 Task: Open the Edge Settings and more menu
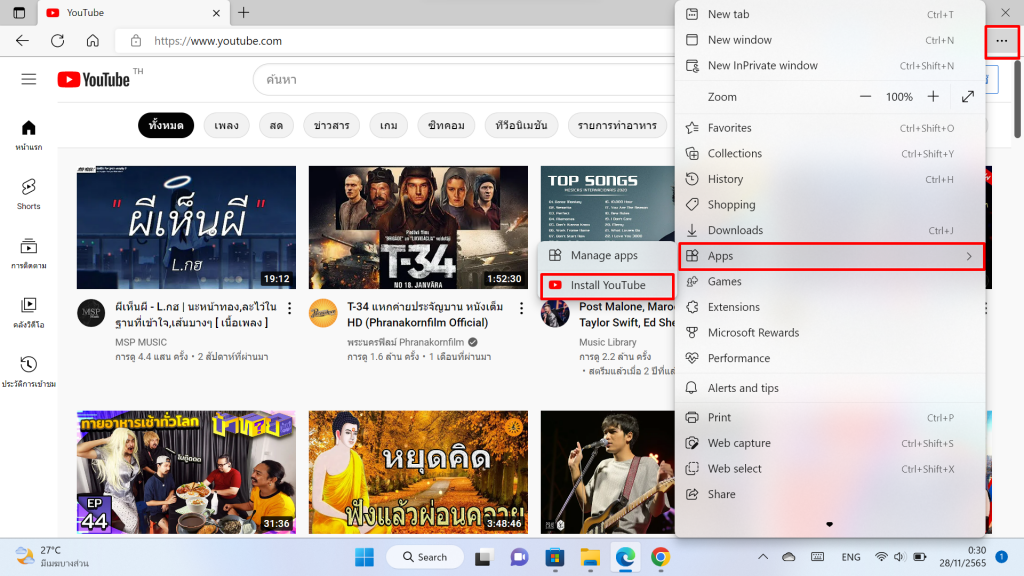click(1001, 41)
